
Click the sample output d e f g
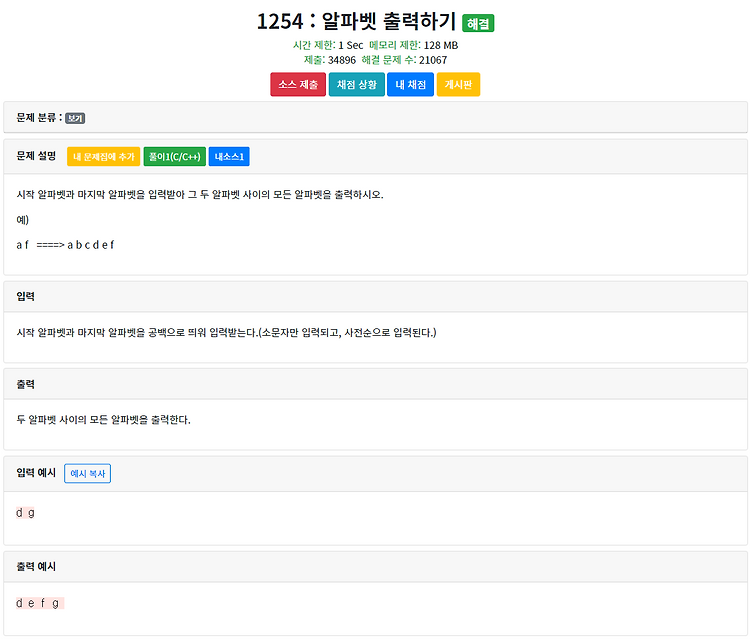[40, 603]
